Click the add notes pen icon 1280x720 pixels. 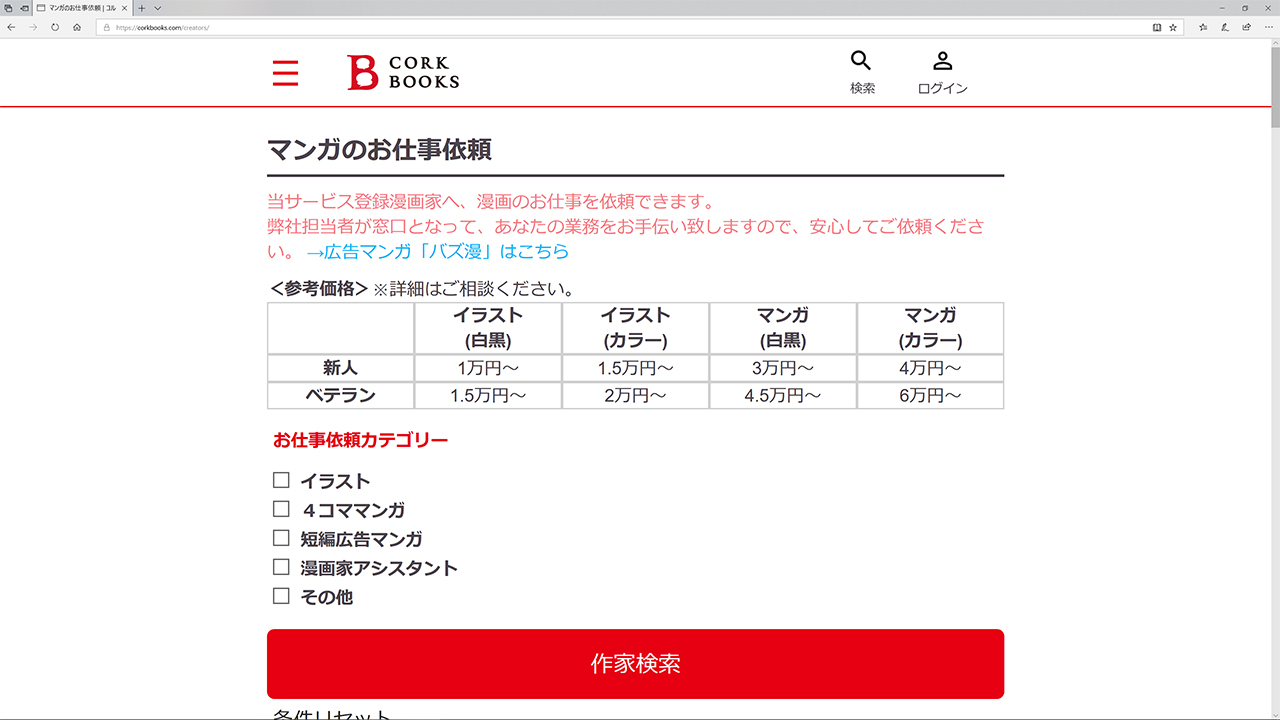click(x=1225, y=27)
